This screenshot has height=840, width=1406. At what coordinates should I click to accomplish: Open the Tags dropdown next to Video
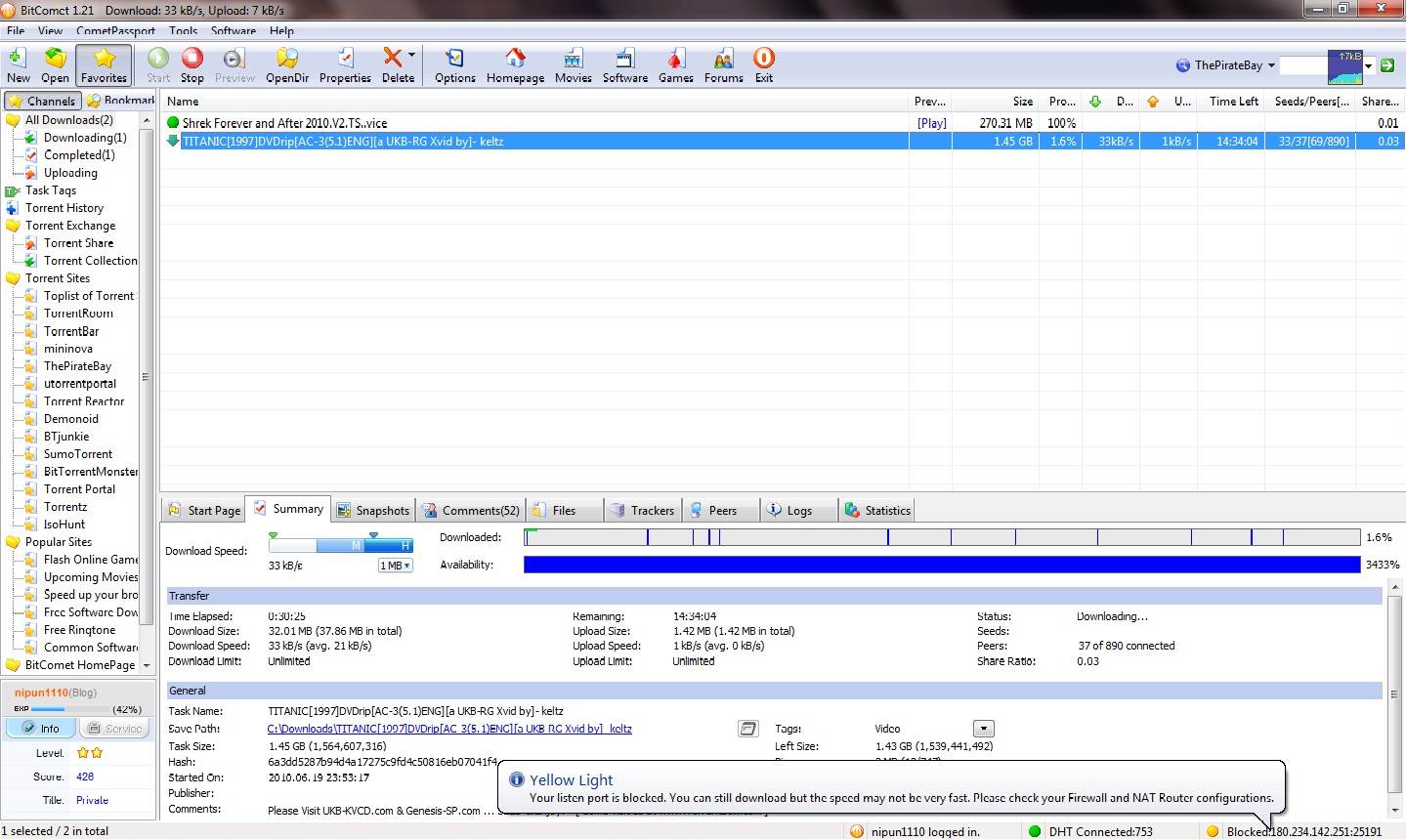[x=983, y=729]
